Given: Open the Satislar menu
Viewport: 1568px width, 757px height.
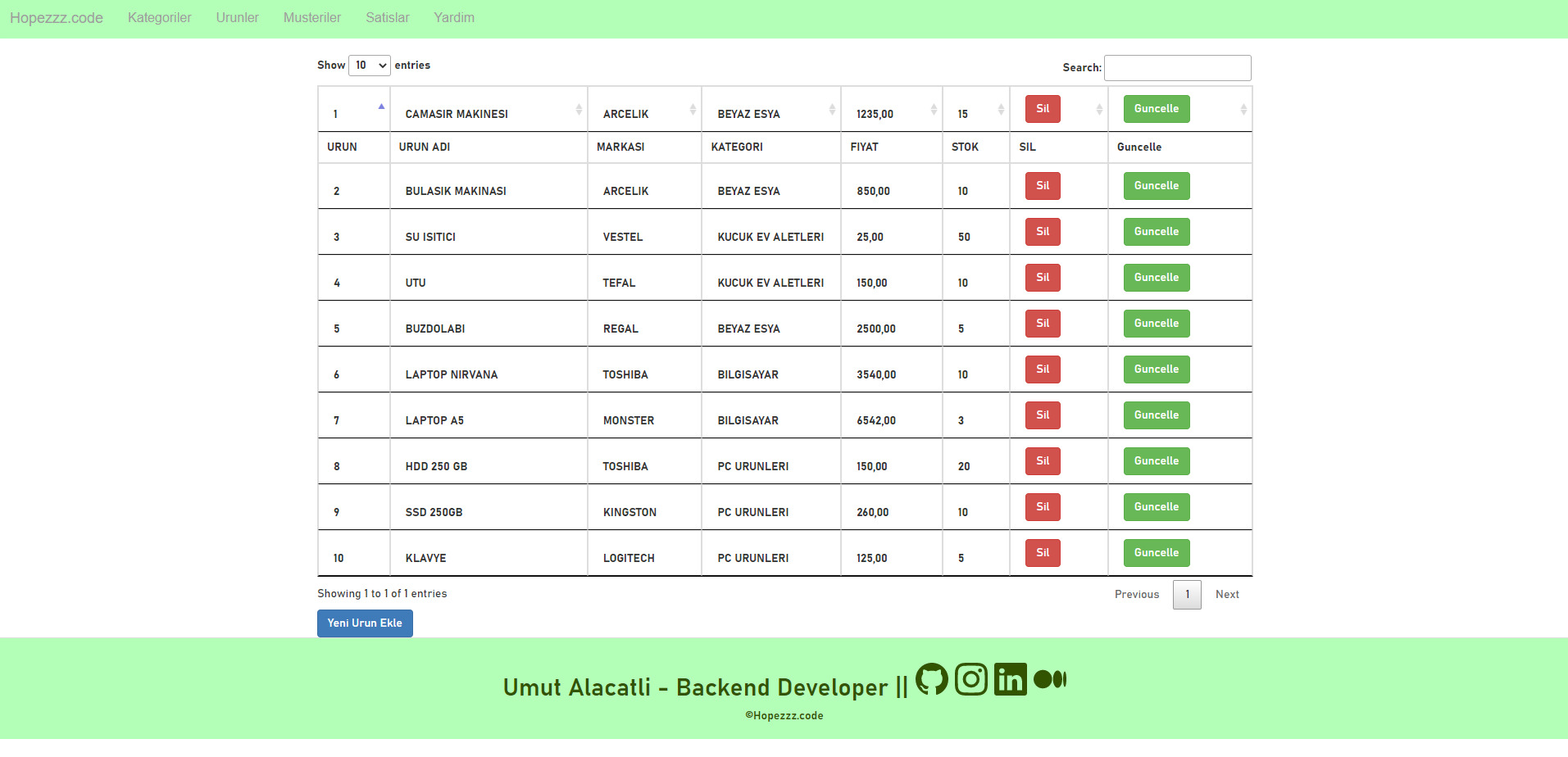Looking at the screenshot, I should [388, 17].
